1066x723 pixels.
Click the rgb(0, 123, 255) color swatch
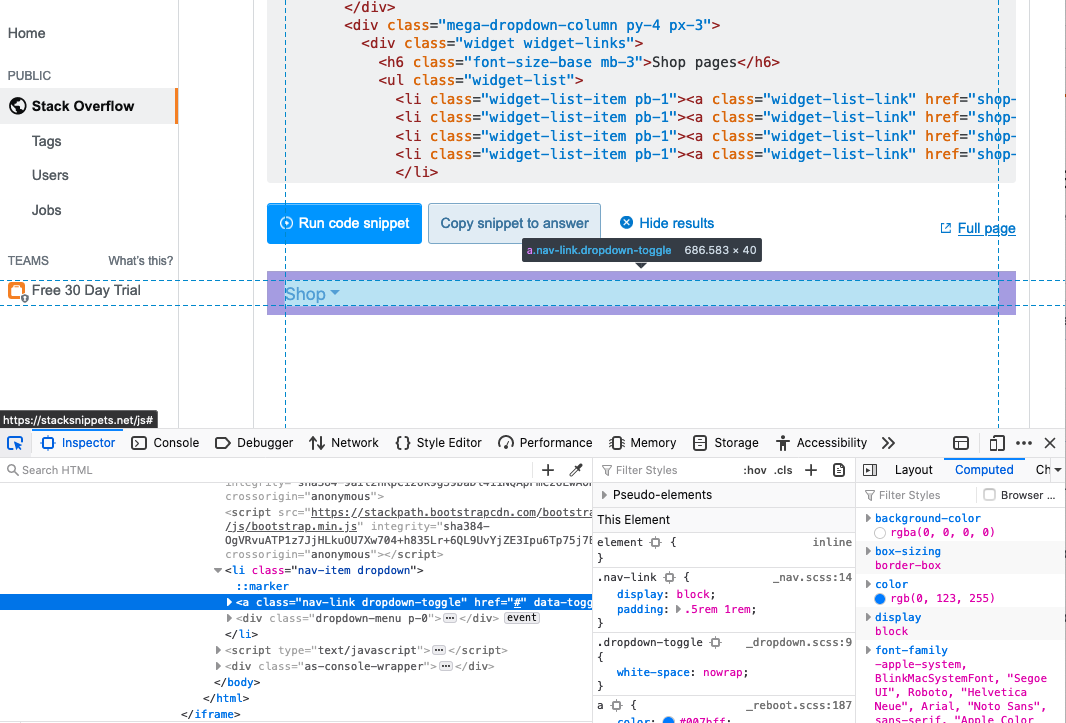coord(880,599)
